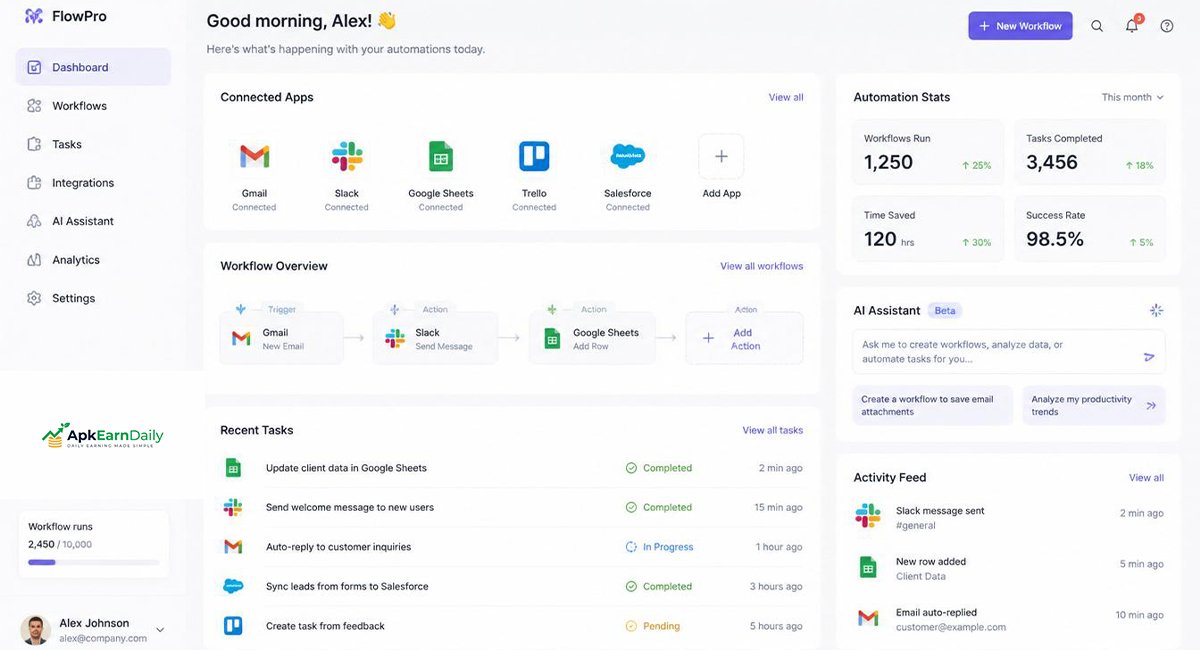Click the Trello icon beside Create task from feedback
Screen dimensions: 1200x650
pyautogui.click(x=233, y=626)
